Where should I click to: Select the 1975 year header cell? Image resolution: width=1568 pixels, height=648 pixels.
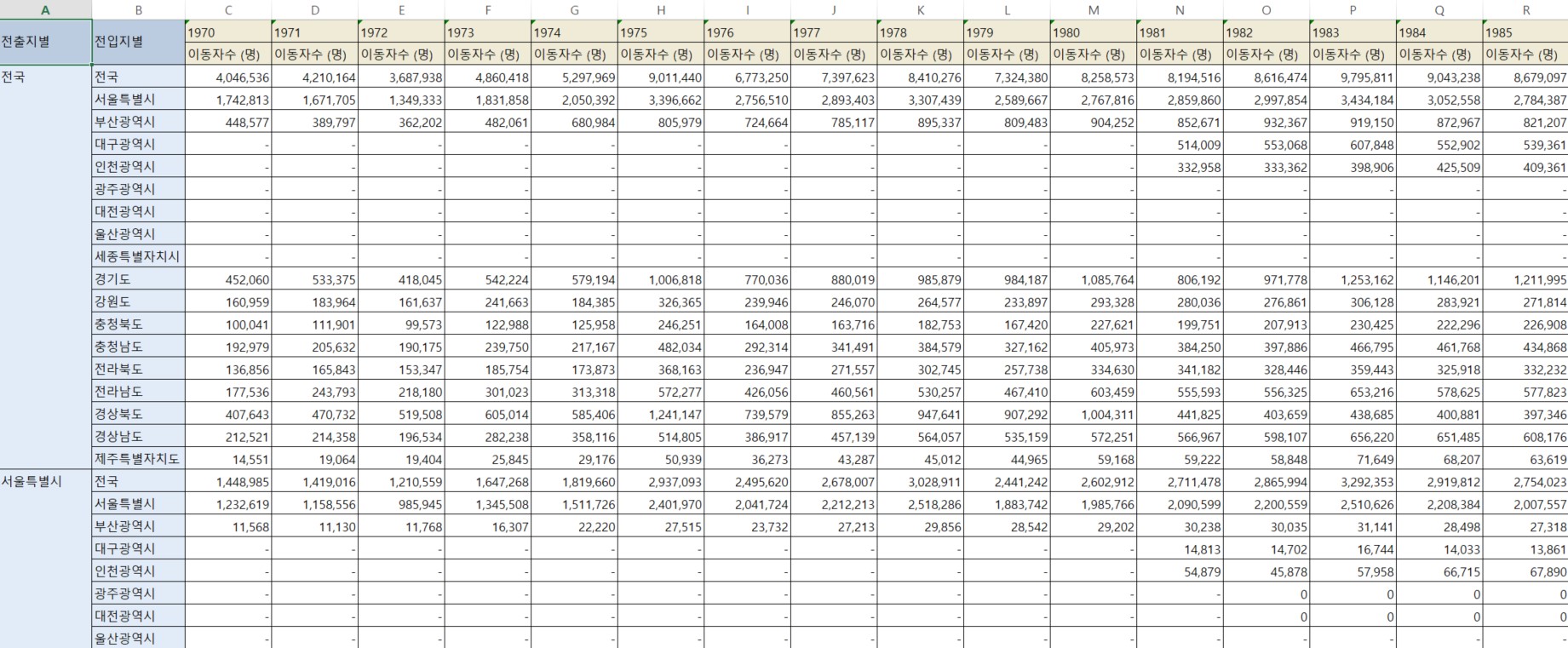[661, 32]
